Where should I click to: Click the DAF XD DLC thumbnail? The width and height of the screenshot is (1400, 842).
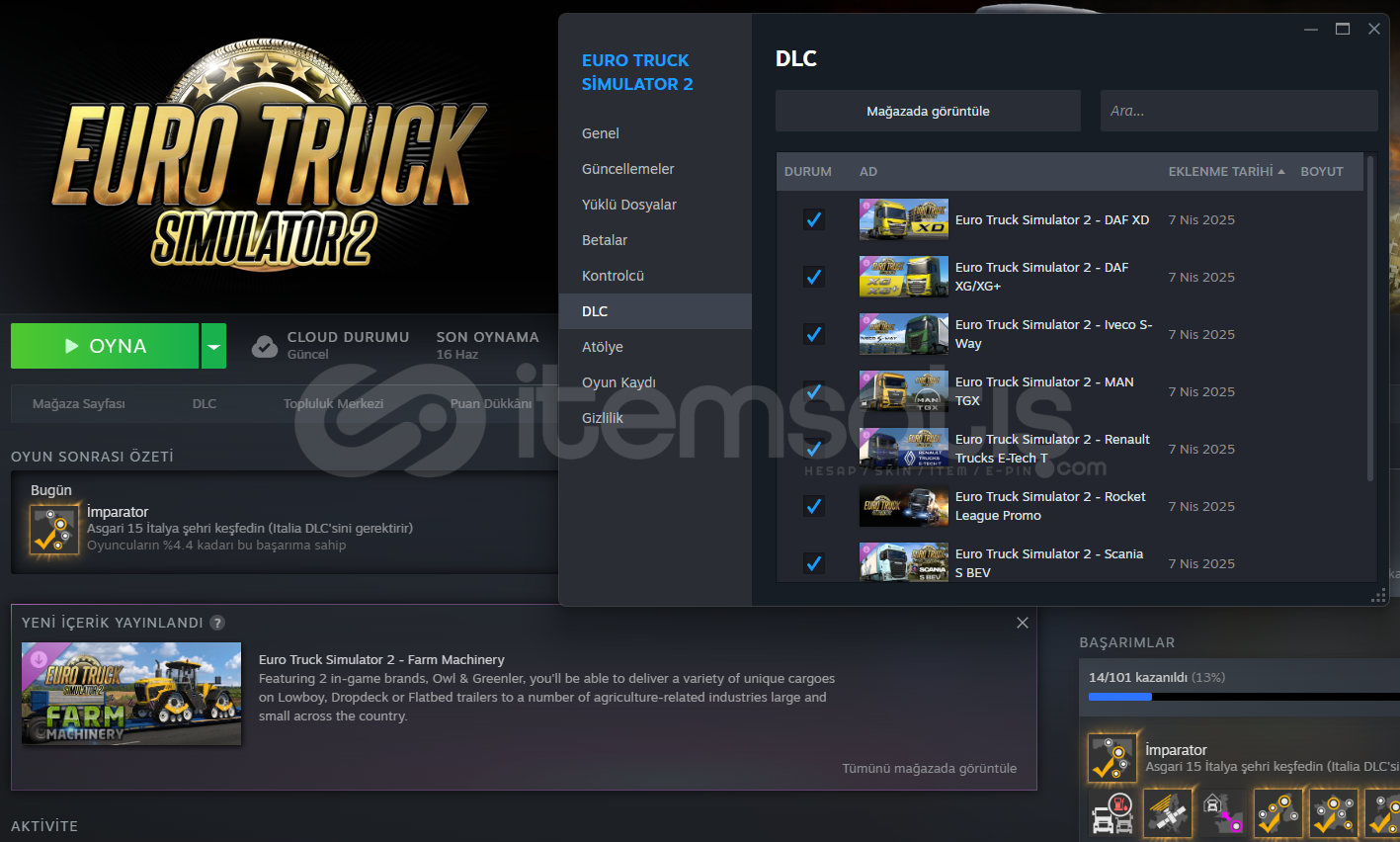click(904, 219)
